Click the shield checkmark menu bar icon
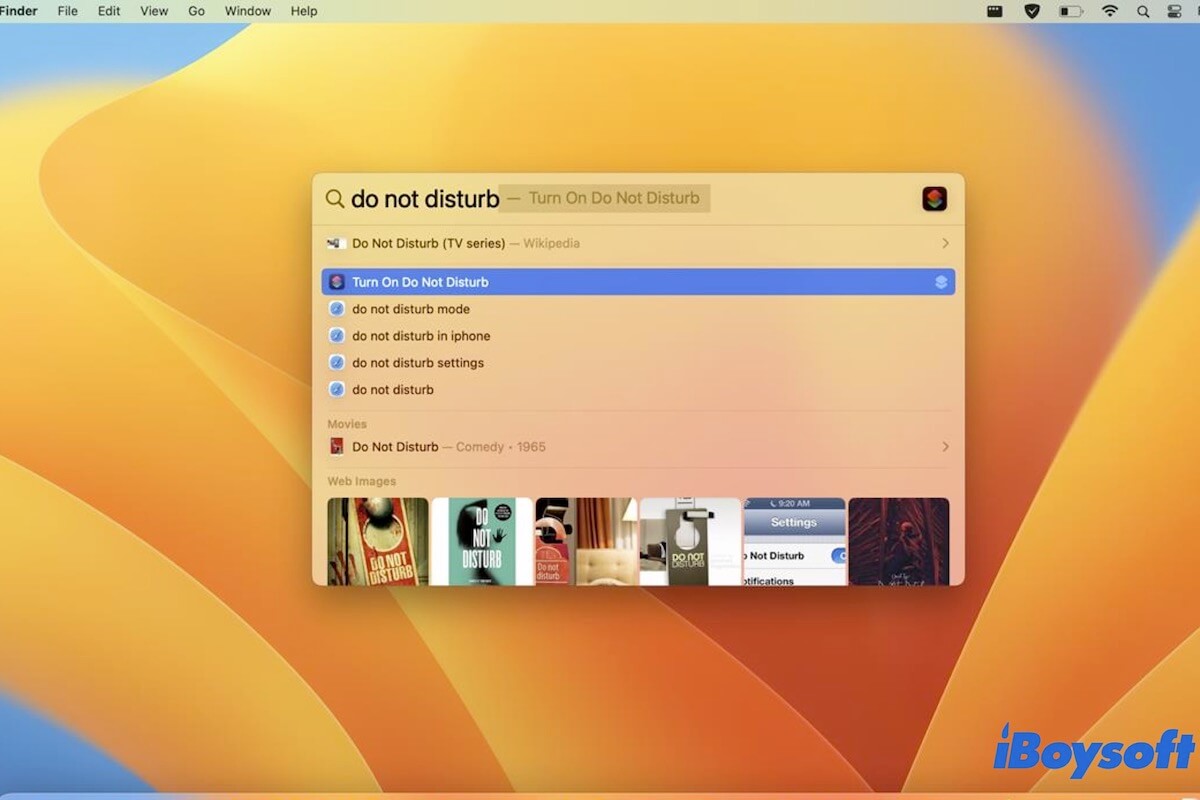The image size is (1200, 800). (1032, 11)
